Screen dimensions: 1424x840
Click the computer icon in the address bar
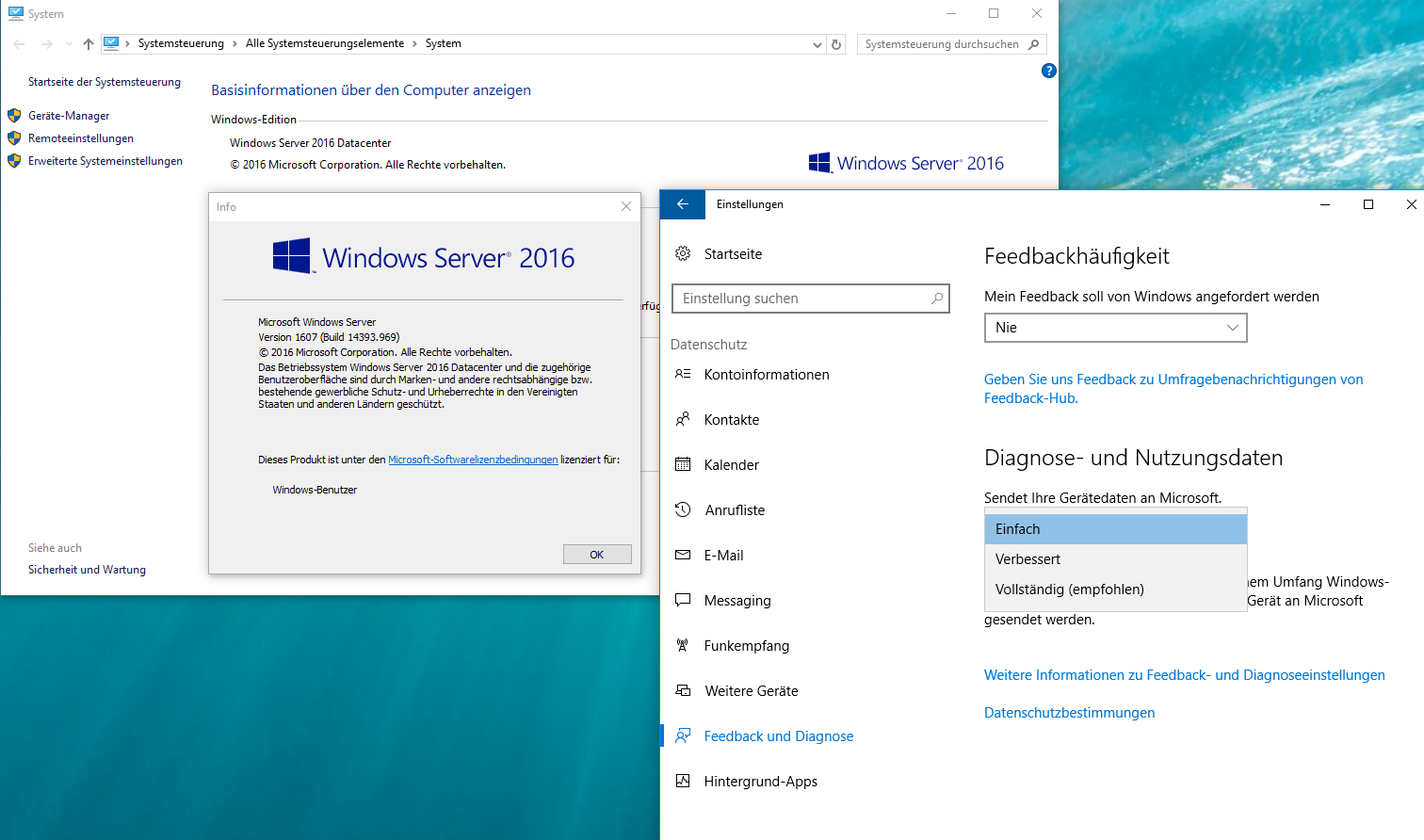coord(111,43)
